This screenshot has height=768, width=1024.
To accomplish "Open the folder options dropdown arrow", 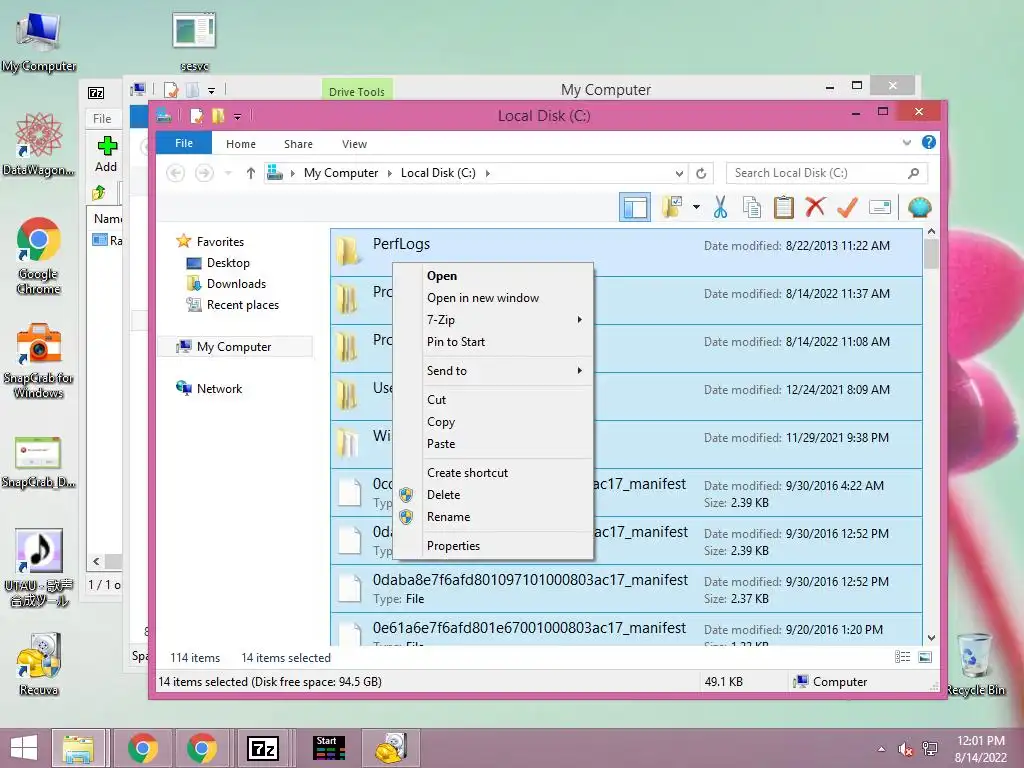I will tap(696, 208).
